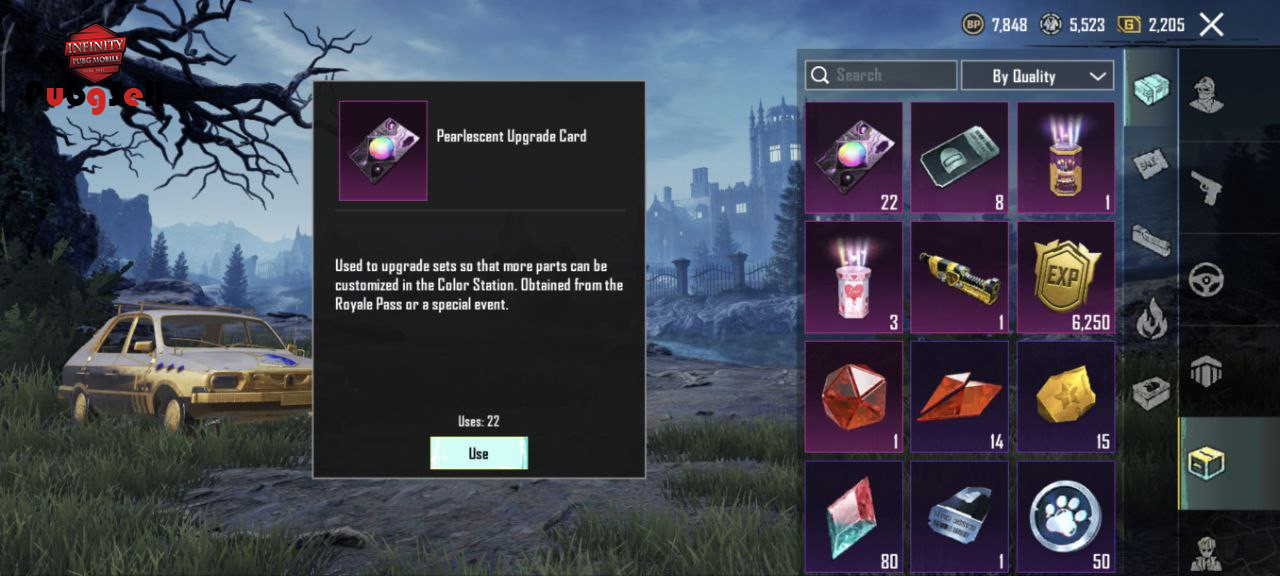The width and height of the screenshot is (1280, 576).
Task: Select the pink heart gift cup item
Action: pos(854,277)
